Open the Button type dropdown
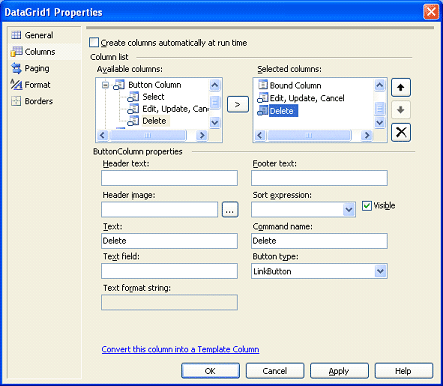 point(380,271)
